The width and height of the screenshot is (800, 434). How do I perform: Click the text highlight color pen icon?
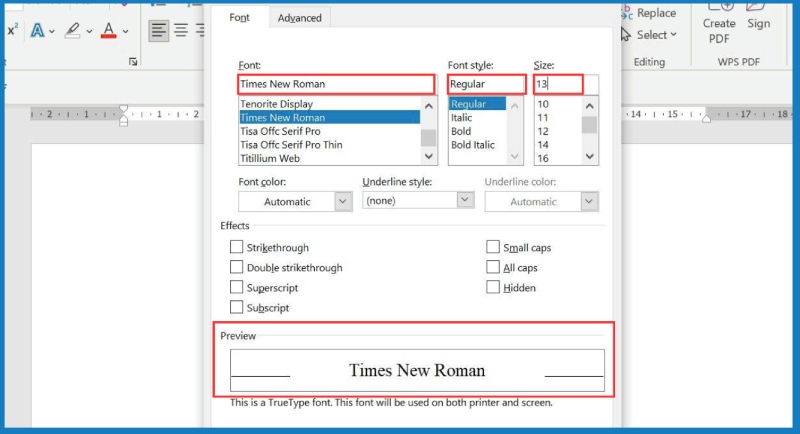[72, 30]
